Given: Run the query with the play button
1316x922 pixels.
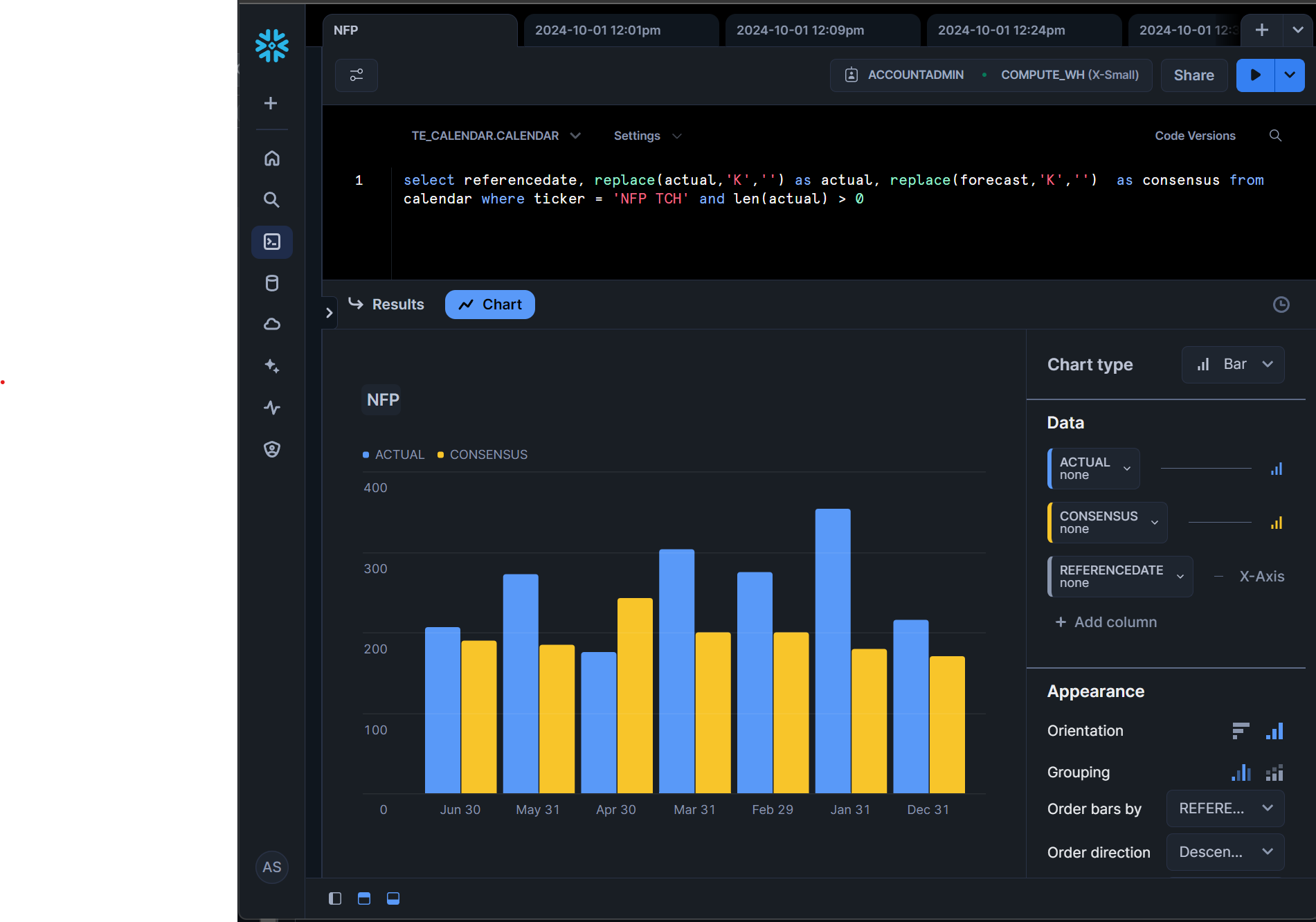Looking at the screenshot, I should [1255, 75].
